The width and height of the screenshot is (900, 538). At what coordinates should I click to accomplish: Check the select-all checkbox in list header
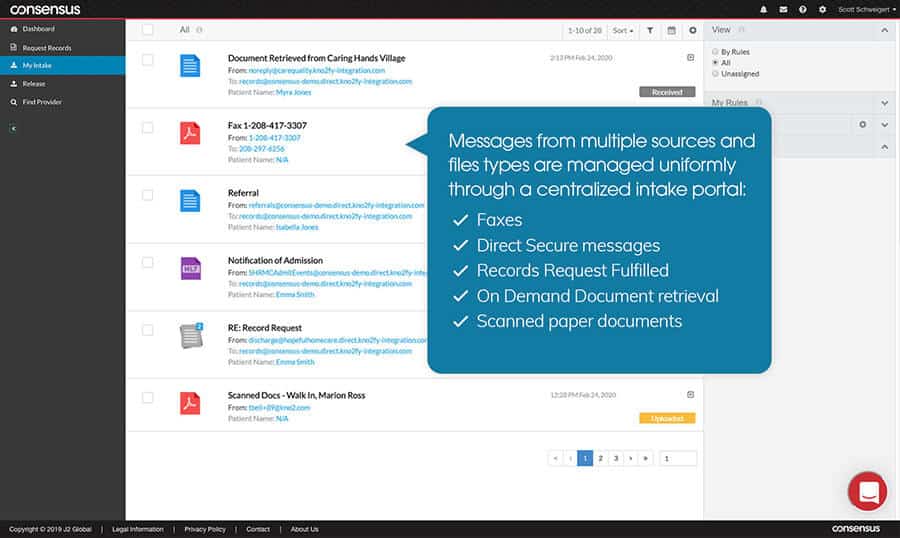(148, 30)
